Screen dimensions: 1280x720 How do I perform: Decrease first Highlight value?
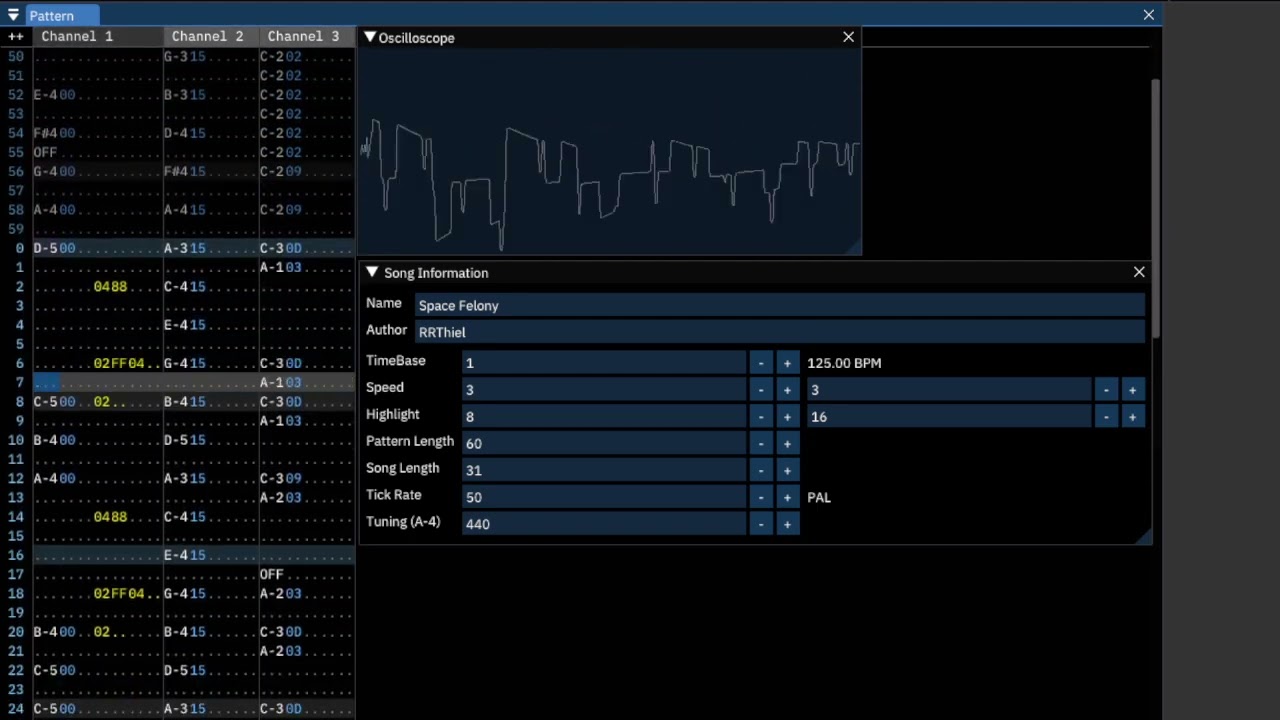coord(761,417)
